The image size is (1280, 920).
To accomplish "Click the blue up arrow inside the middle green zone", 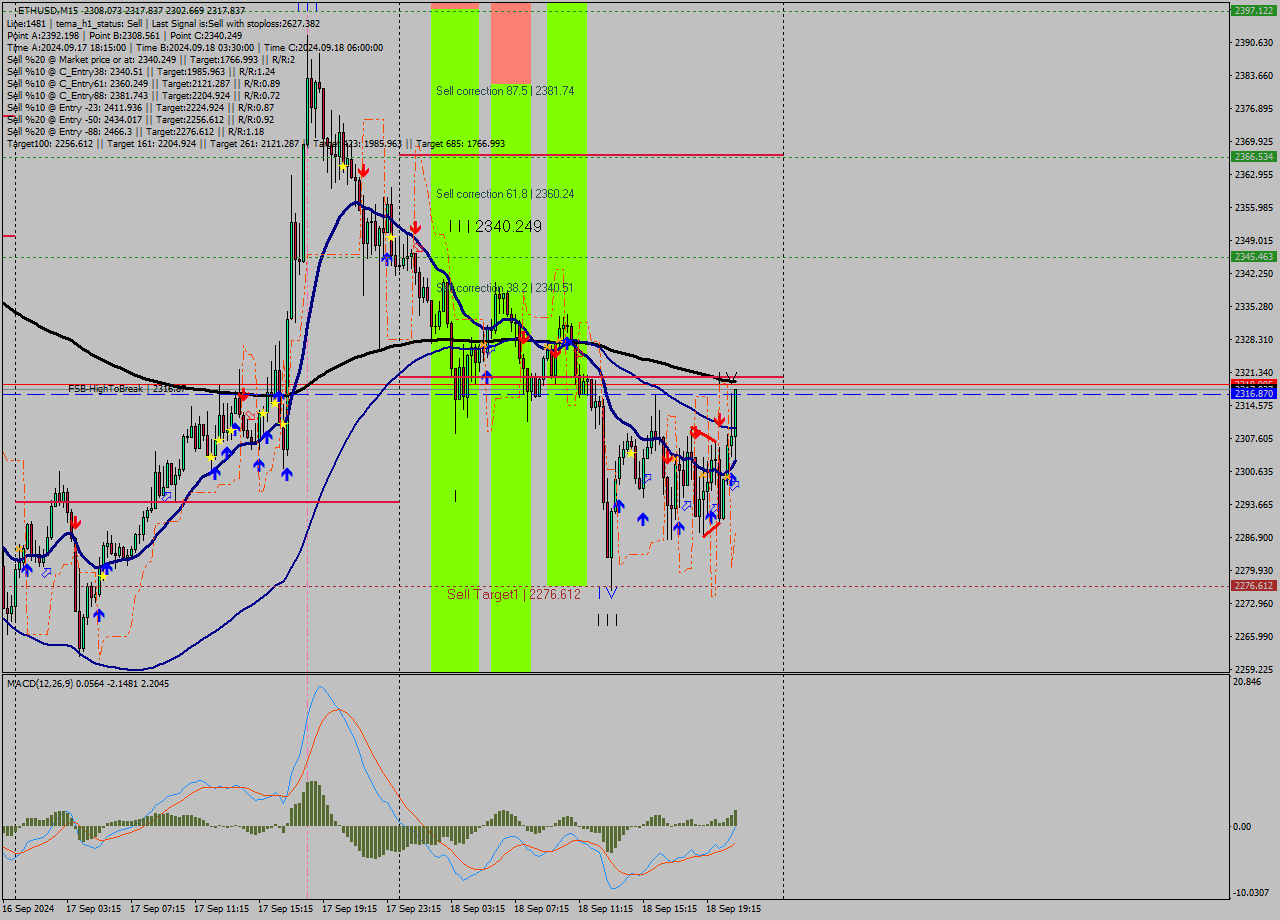I will pos(487,376).
